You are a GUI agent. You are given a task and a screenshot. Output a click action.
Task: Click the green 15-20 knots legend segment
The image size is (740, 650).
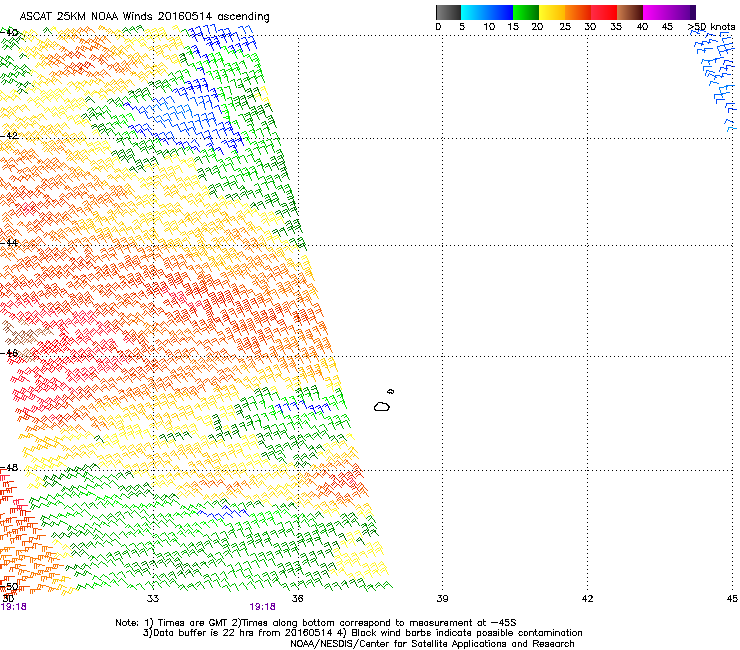(526, 12)
